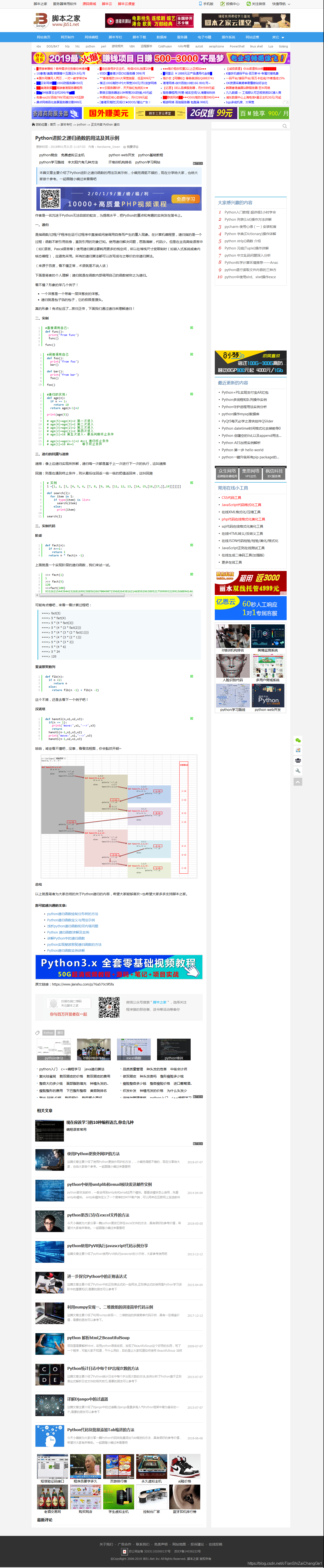Click the search magnifier icon
The width and height of the screenshot is (324, 1568).
pyautogui.click(x=284, y=126)
